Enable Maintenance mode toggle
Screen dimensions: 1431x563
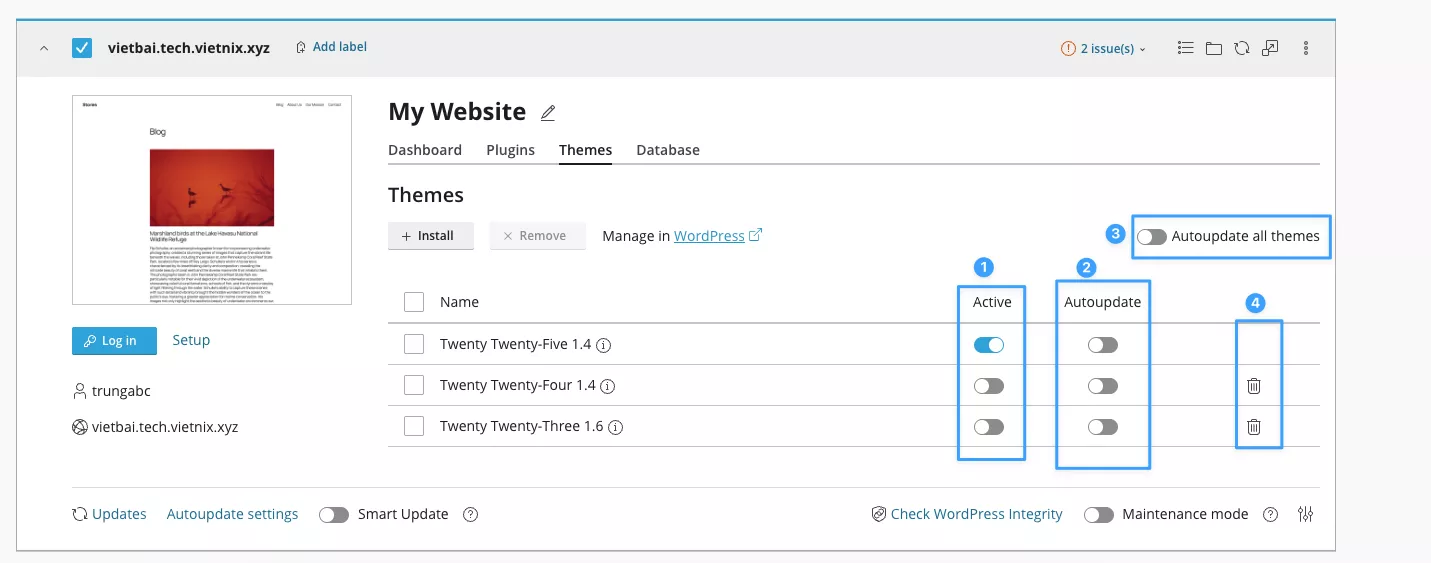tap(1099, 515)
